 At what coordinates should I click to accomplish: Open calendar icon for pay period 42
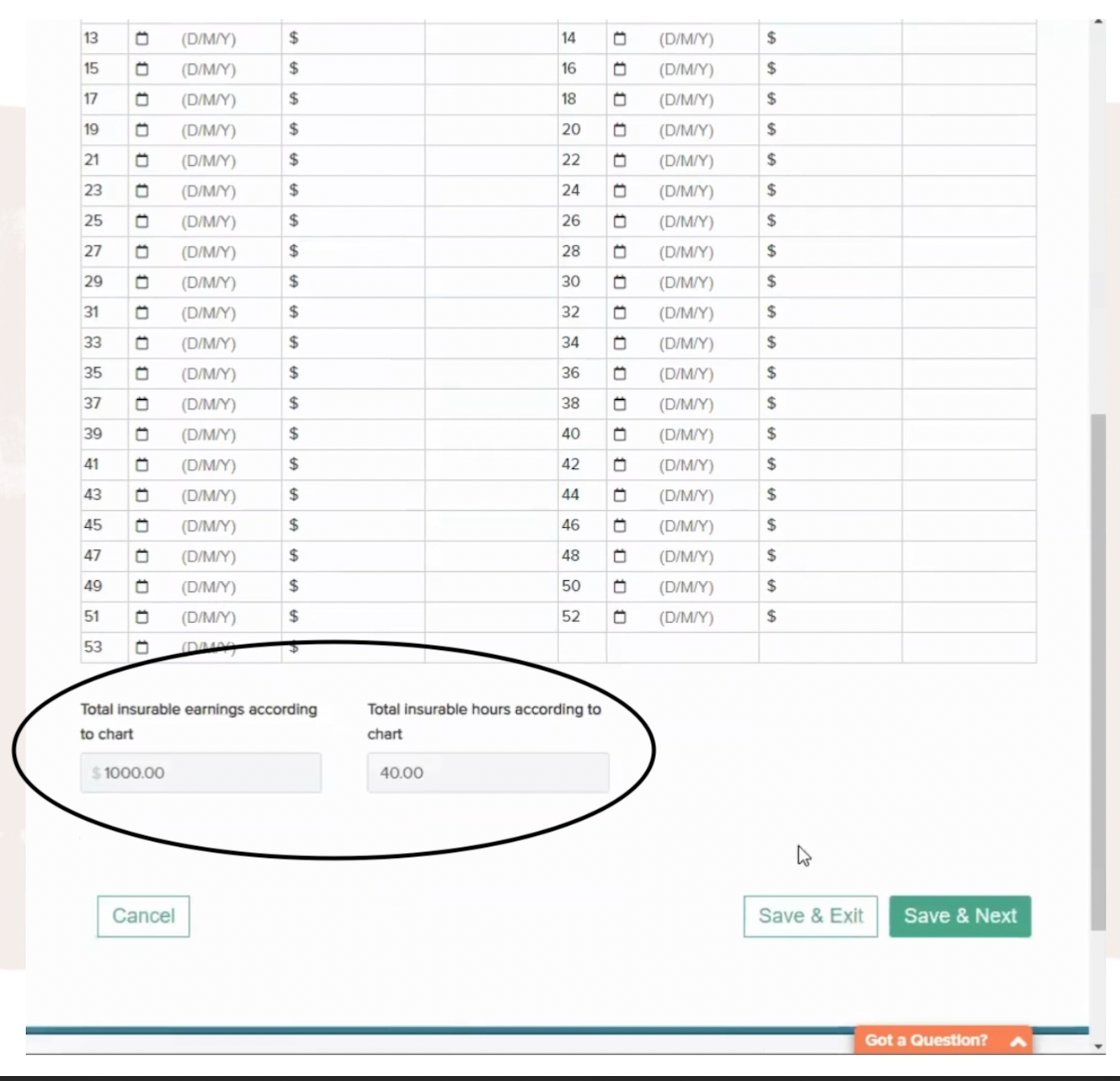(620, 465)
